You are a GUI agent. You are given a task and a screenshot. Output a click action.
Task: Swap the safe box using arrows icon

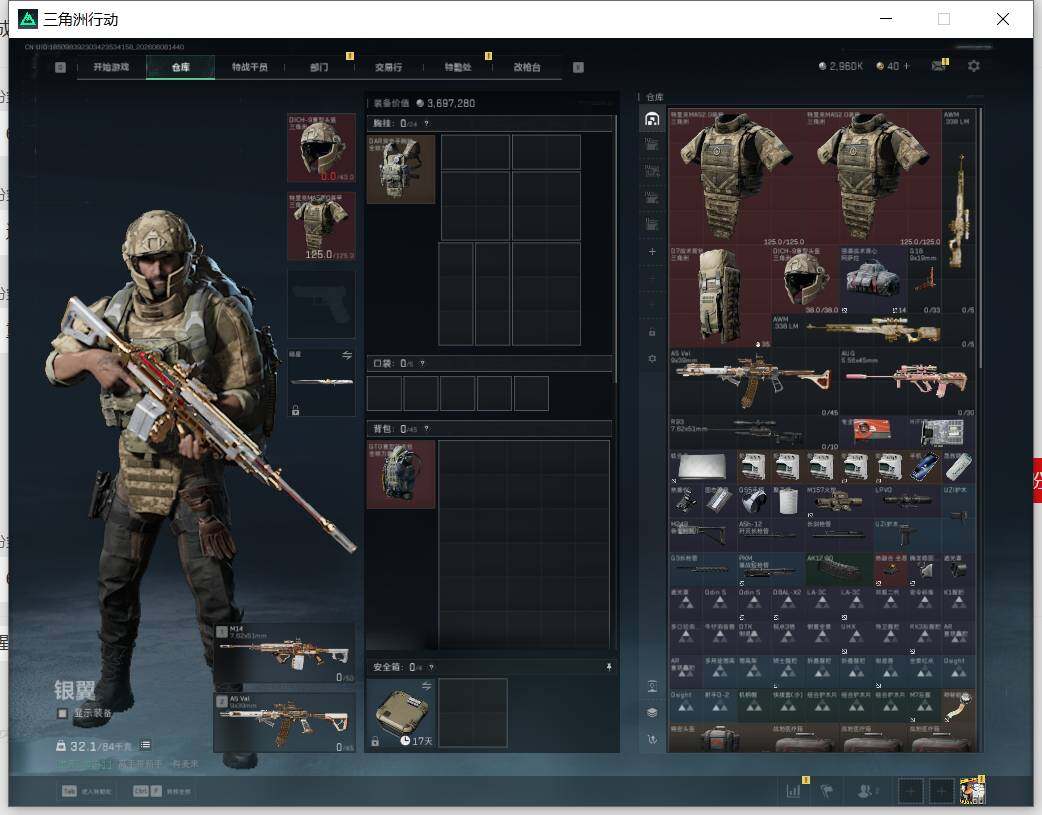tap(426, 685)
